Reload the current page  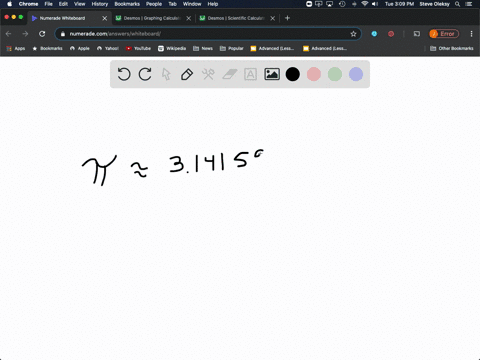42,34
